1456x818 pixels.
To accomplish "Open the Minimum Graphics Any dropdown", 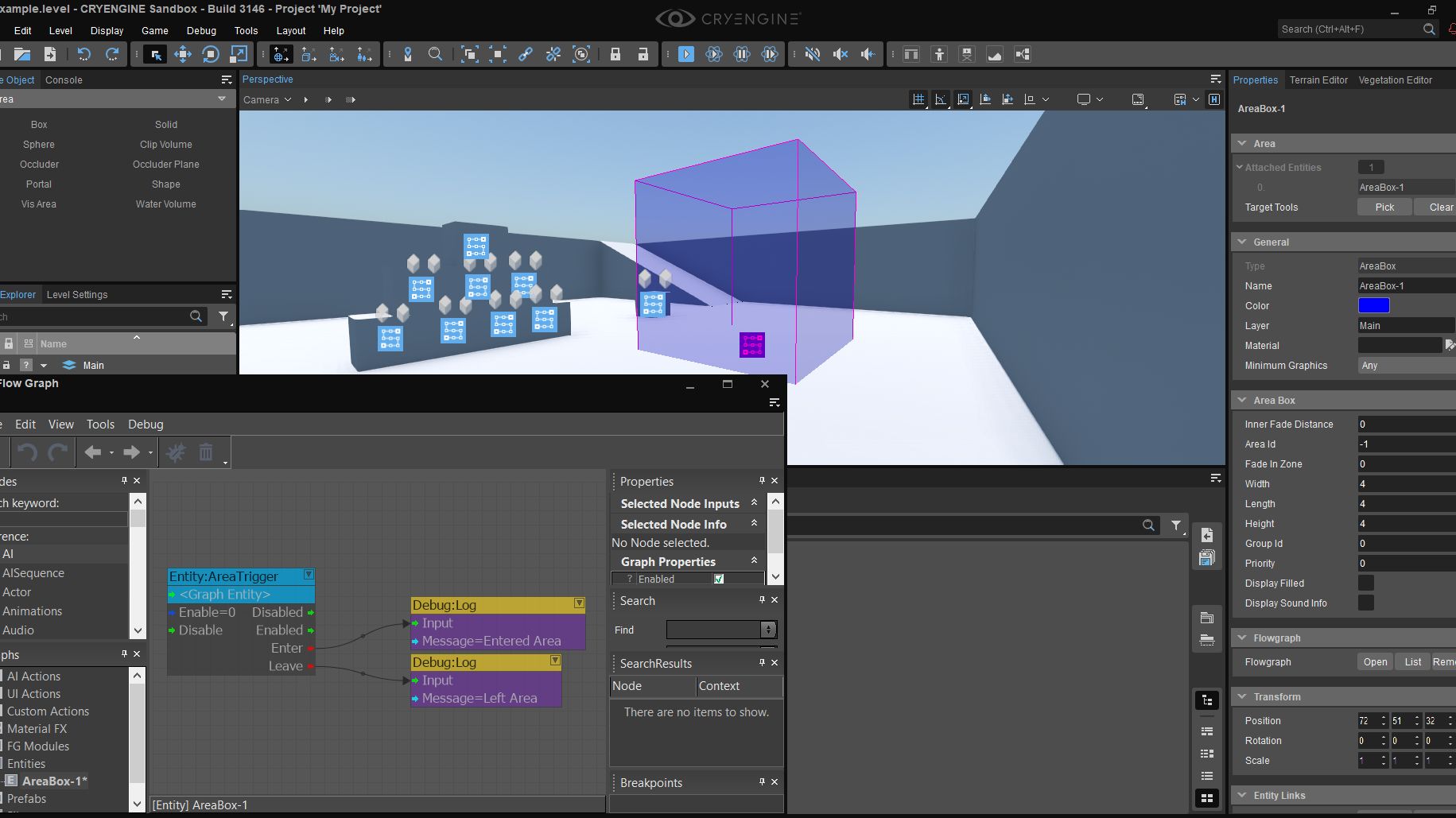I will tap(1406, 365).
